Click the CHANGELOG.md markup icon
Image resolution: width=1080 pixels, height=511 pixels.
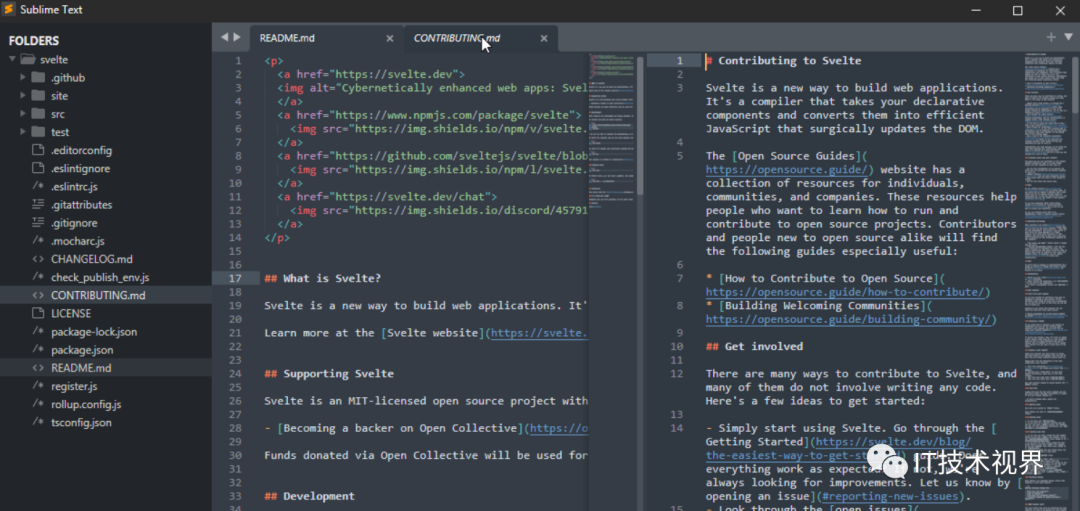[x=38, y=259]
